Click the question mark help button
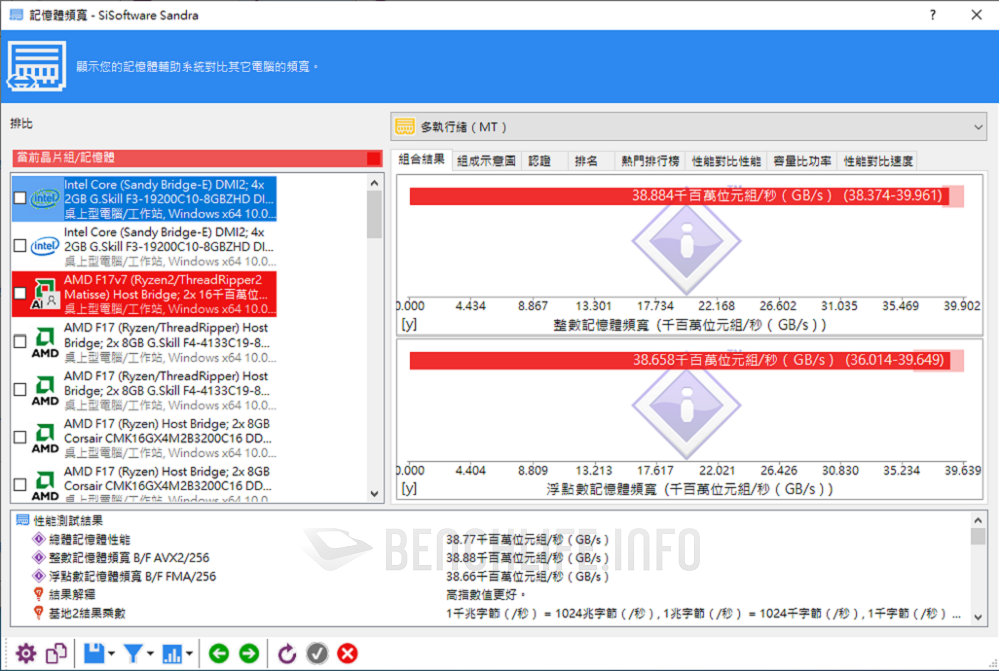This screenshot has height=671, width=1000. coord(932,15)
